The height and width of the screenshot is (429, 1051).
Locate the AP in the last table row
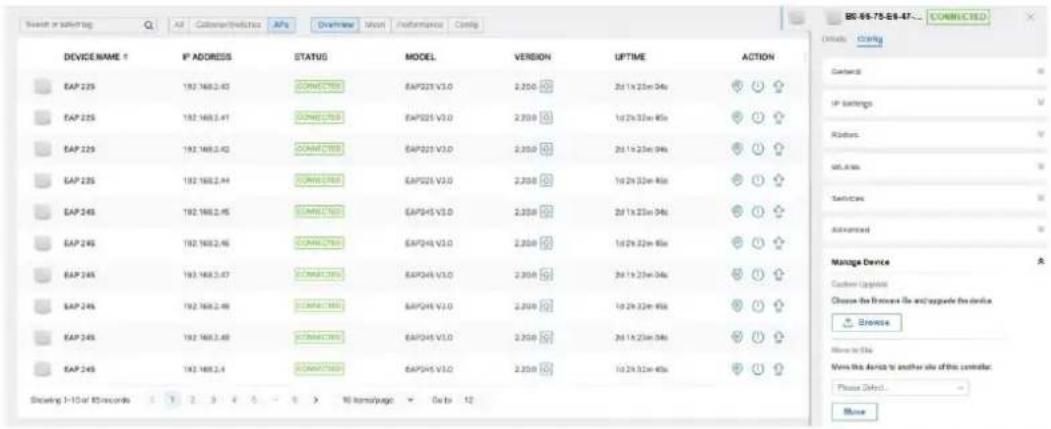[737, 369]
